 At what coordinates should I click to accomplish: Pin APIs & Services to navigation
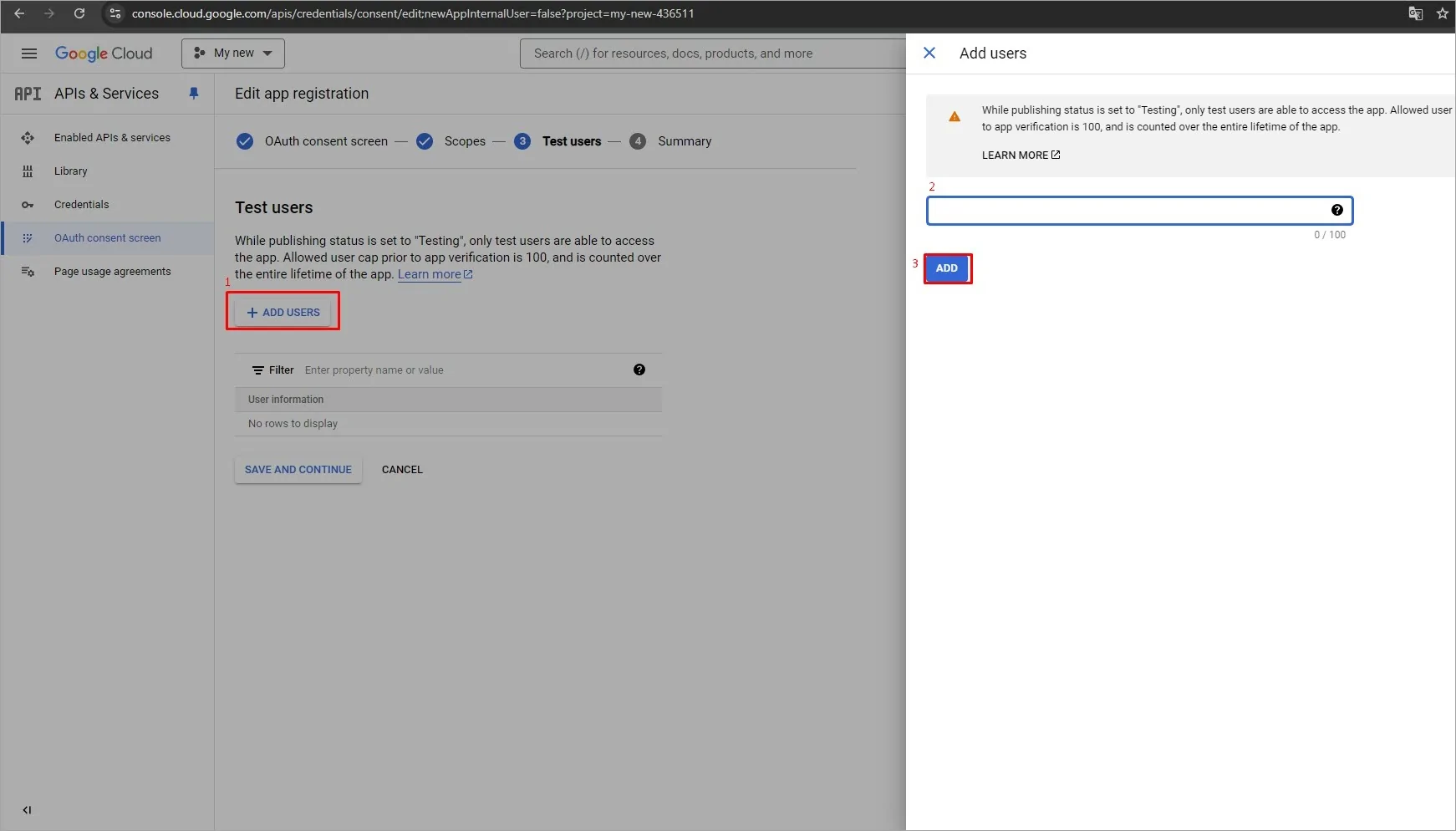(194, 94)
